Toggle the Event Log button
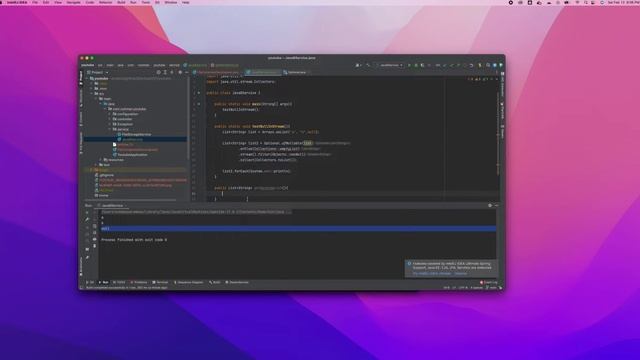640x360 pixels. (x=489, y=282)
